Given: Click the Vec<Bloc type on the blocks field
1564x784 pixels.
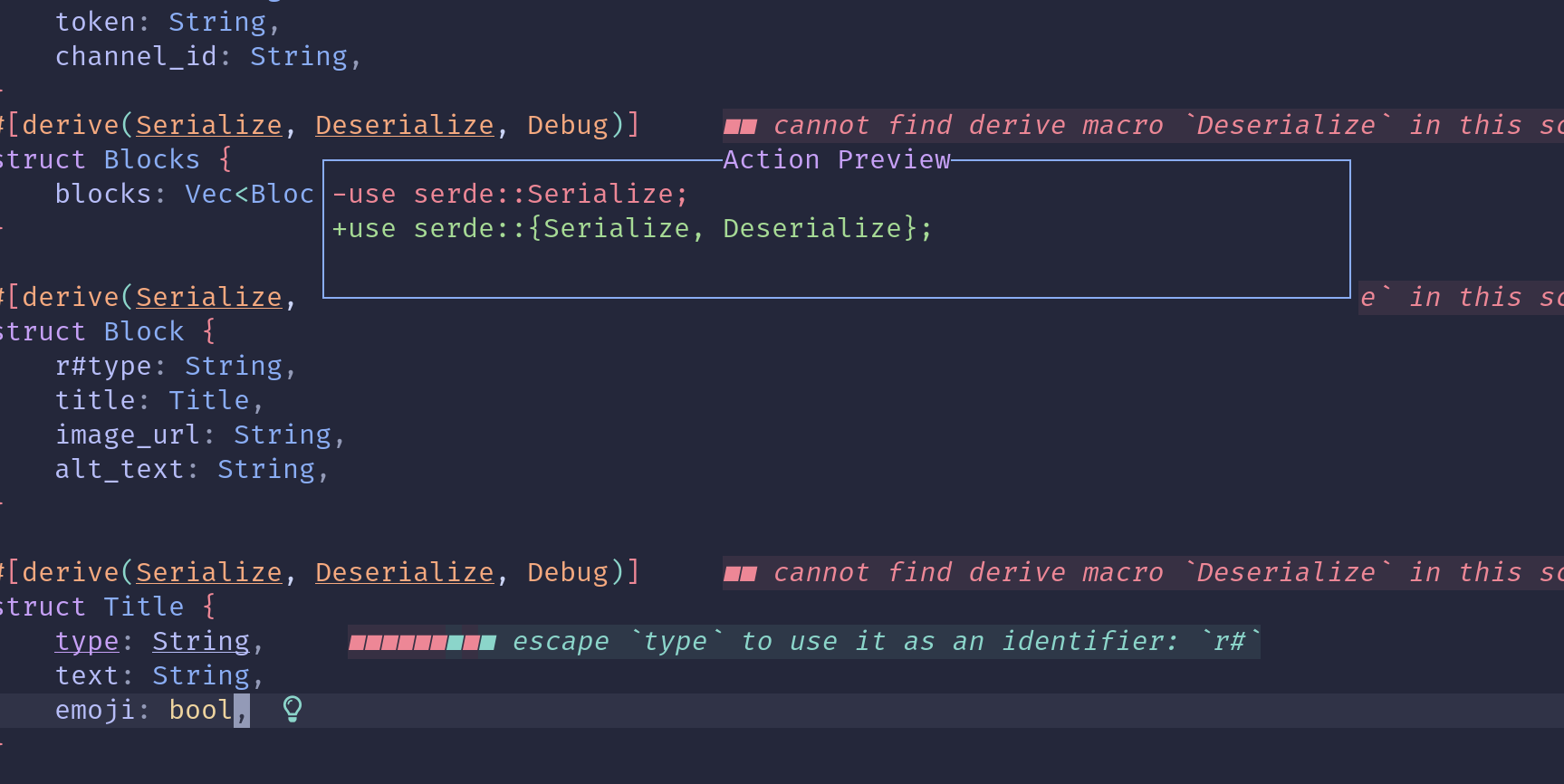Looking at the screenshot, I should pyautogui.click(x=249, y=193).
